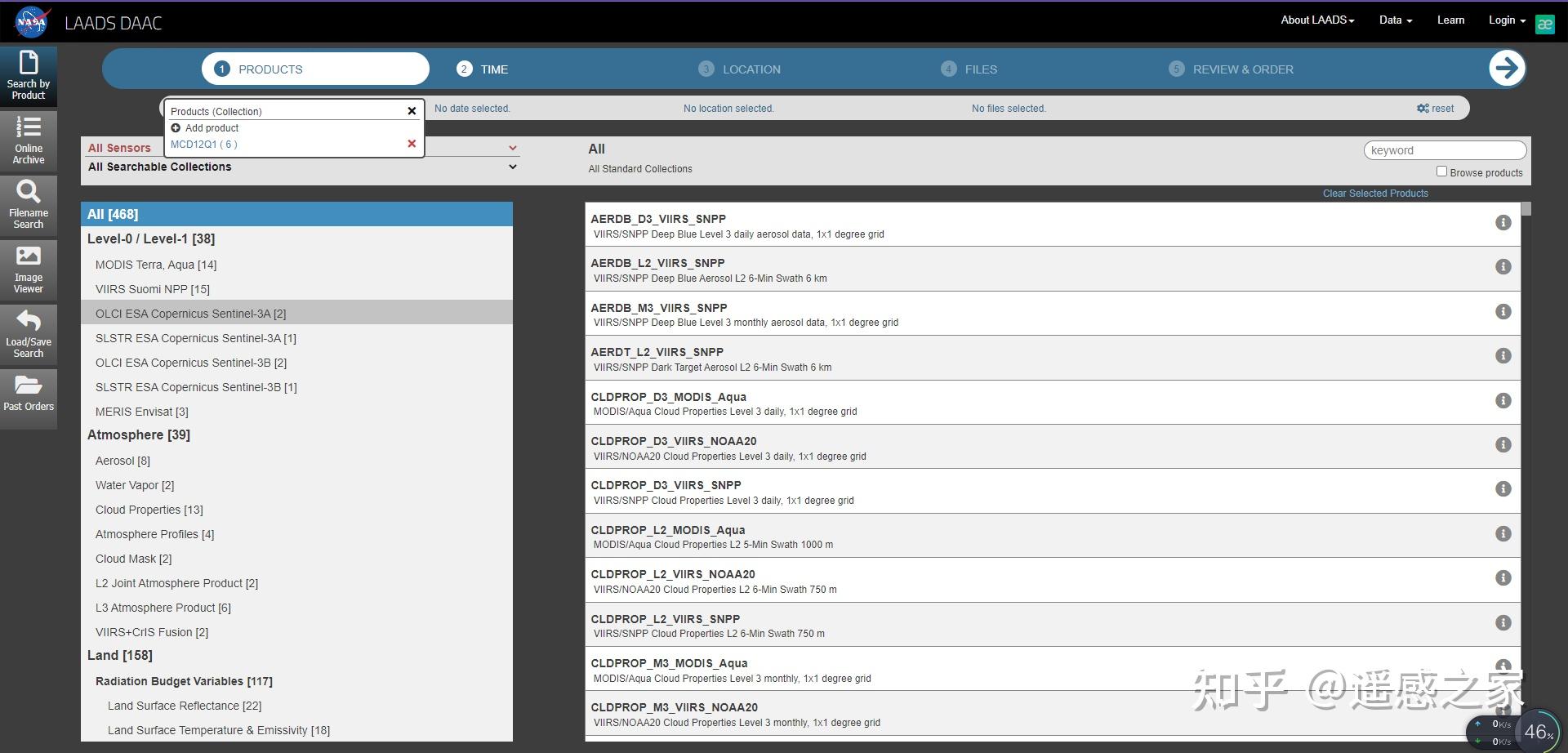The height and width of the screenshot is (753, 1568).
Task: Click the MCD12Q1 ( 6 ) product link
Action: tap(204, 145)
